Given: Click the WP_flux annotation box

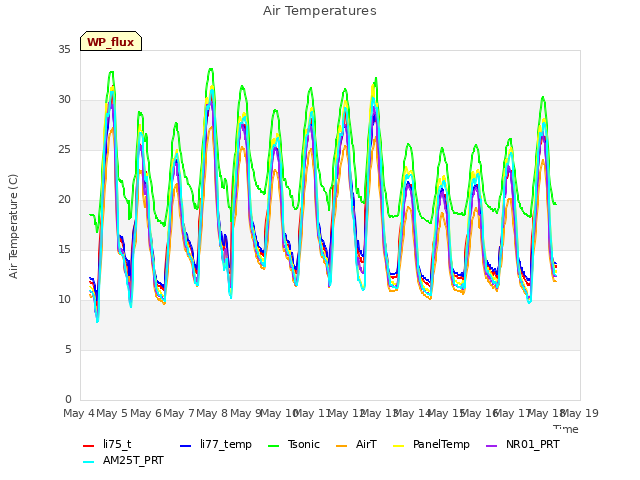Looking at the screenshot, I should pos(111,41).
